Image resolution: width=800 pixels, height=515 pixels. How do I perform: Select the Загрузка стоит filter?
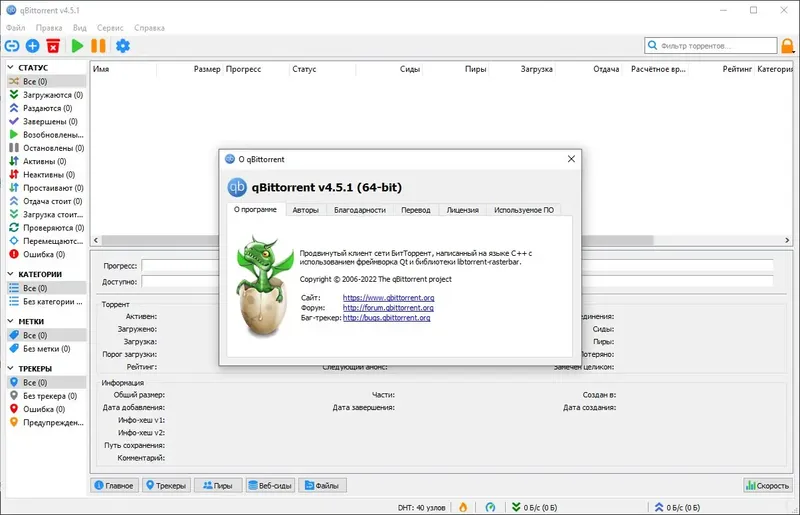[46, 214]
